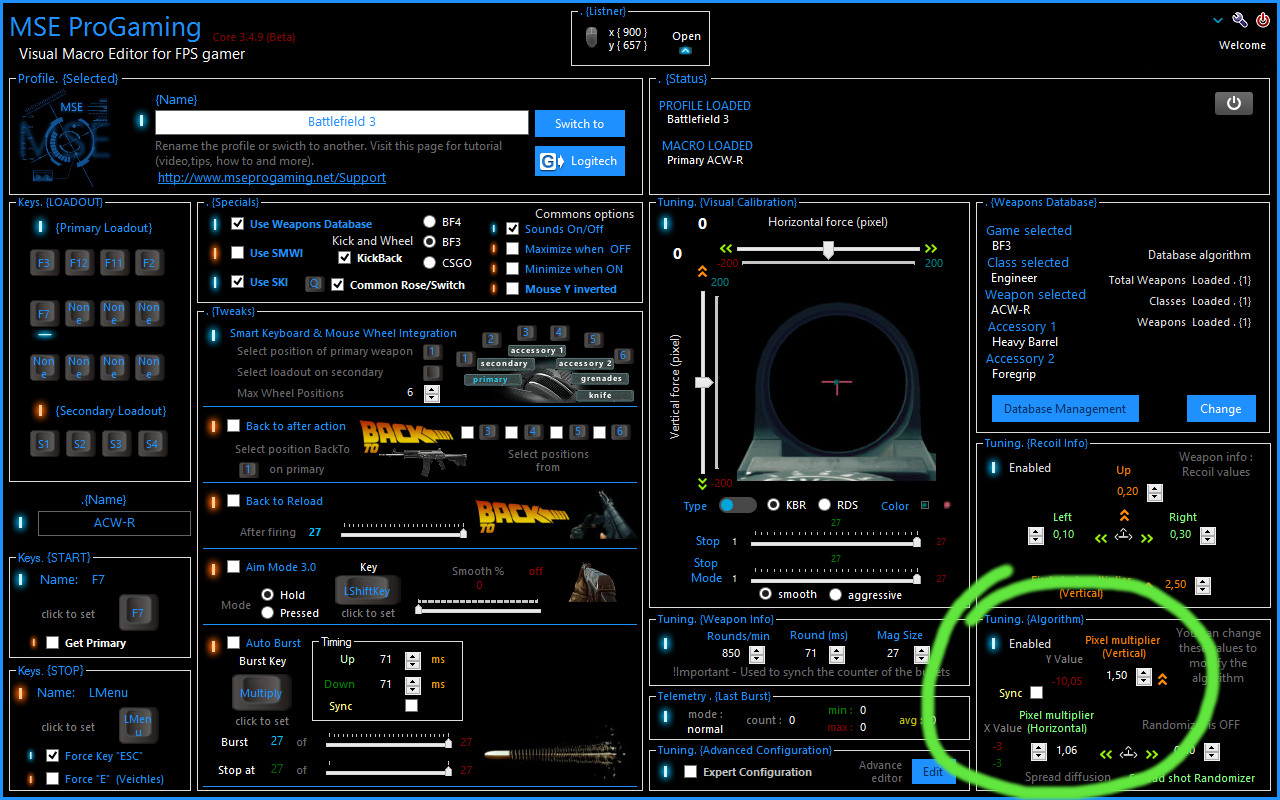Open the wrench tools icon at top right
Screen dimensions: 1280x800
1240,20
